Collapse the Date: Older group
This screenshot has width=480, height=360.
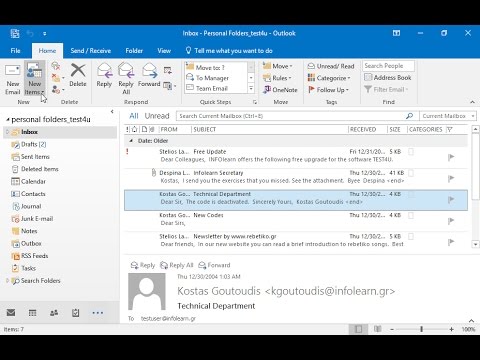tap(131, 141)
